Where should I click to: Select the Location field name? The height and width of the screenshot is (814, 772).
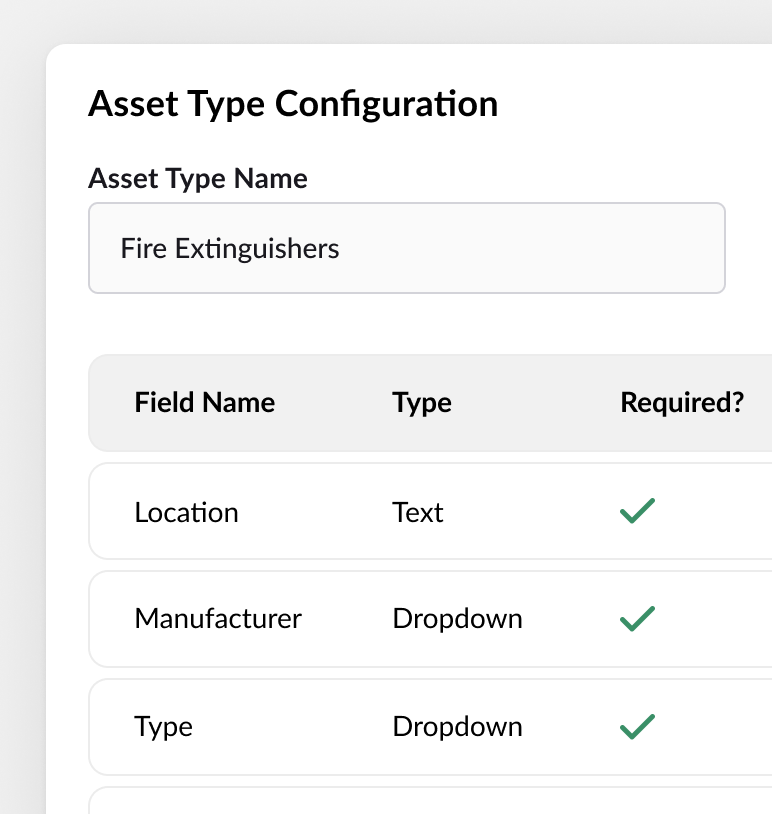[186, 513]
